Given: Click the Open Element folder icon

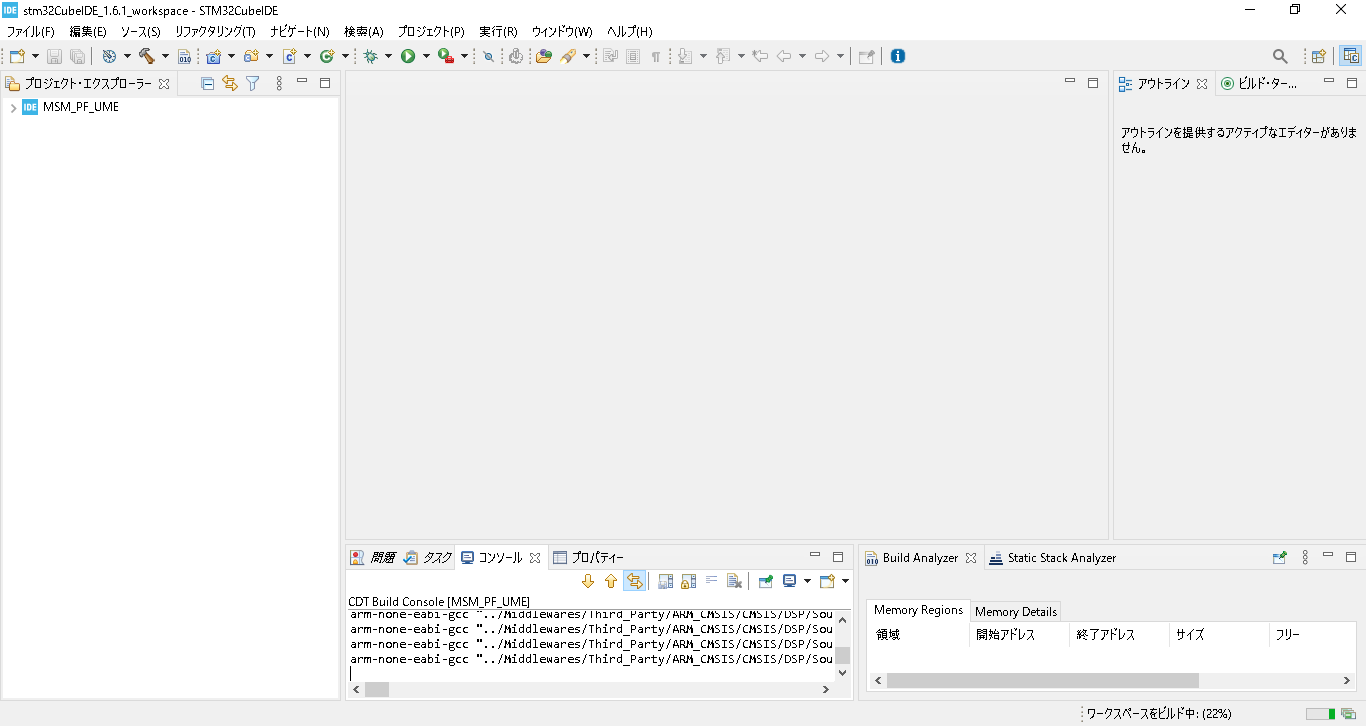Looking at the screenshot, I should point(543,56).
